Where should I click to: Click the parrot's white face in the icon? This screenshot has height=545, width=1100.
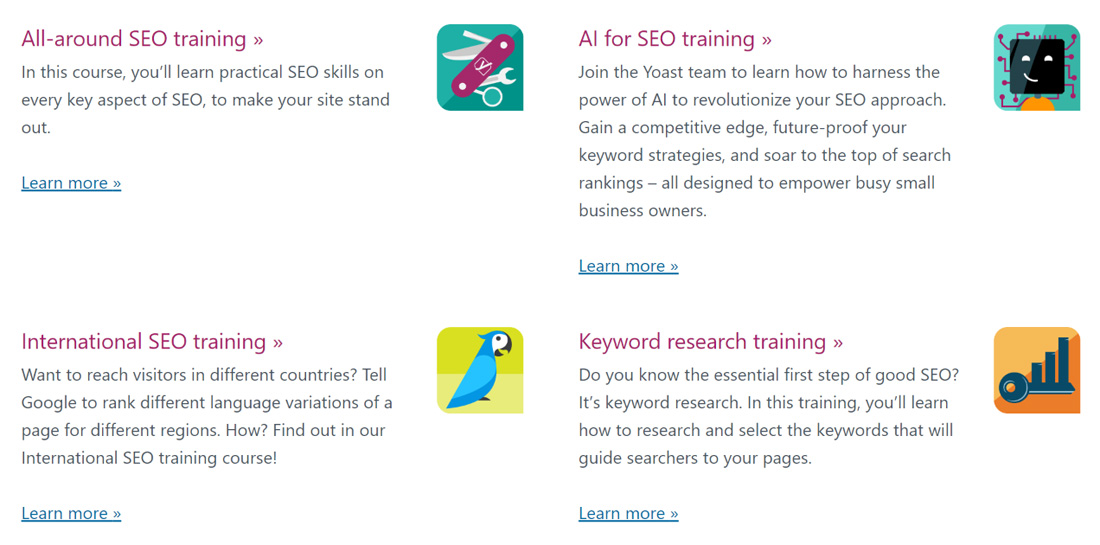click(499, 343)
